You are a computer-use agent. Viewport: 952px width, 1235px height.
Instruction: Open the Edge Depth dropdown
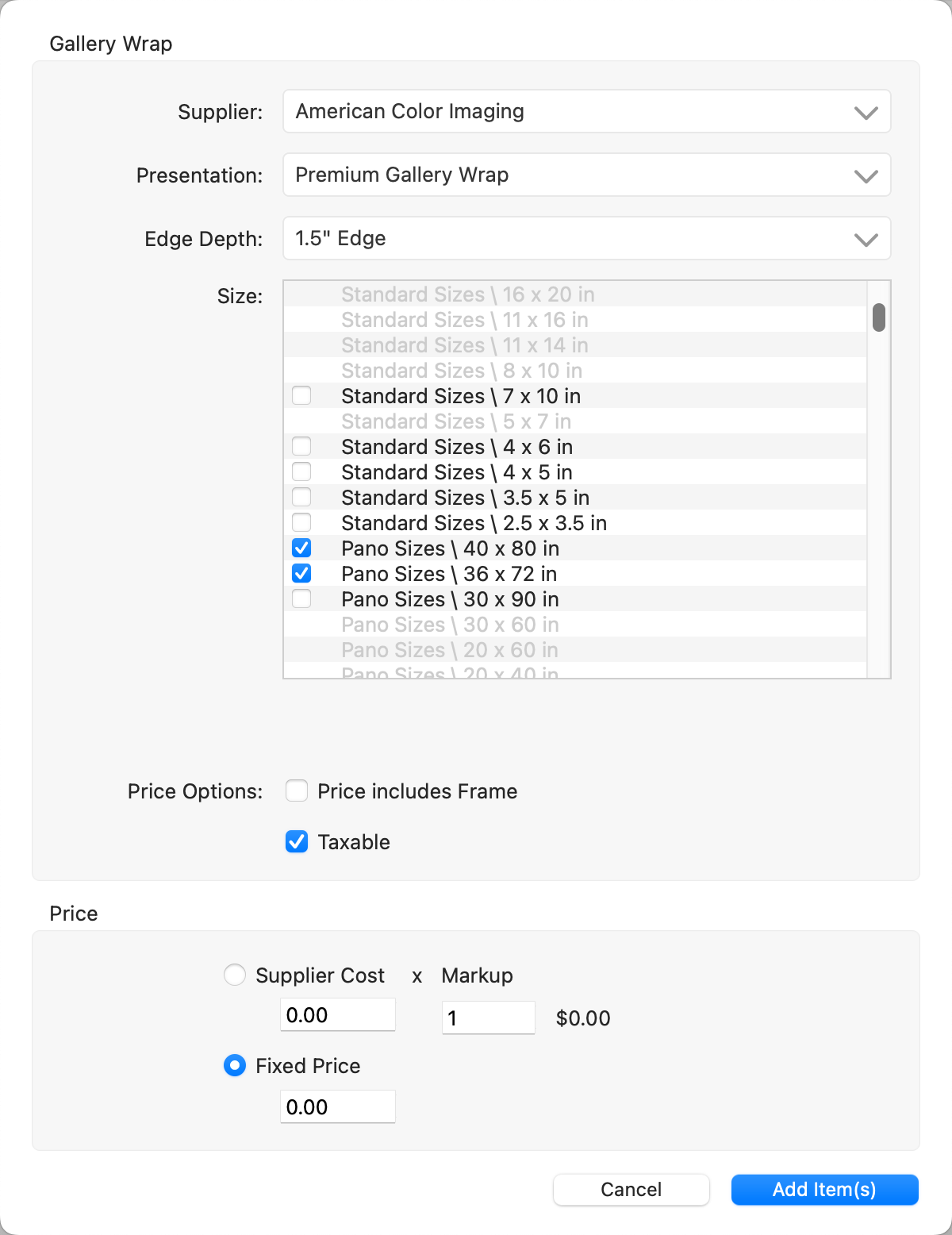click(x=586, y=238)
